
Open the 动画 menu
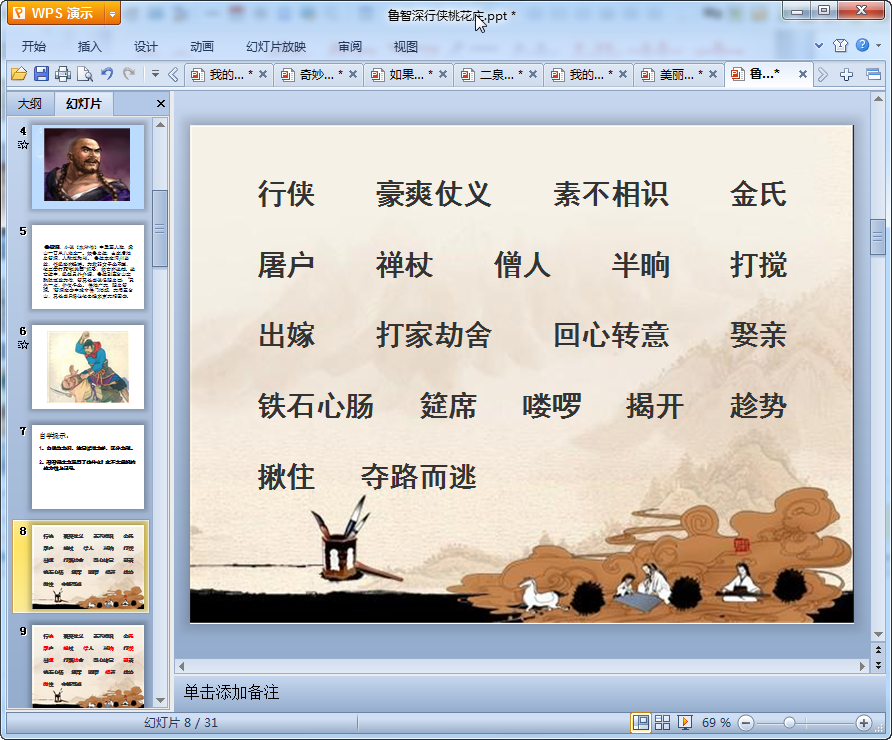(201, 47)
